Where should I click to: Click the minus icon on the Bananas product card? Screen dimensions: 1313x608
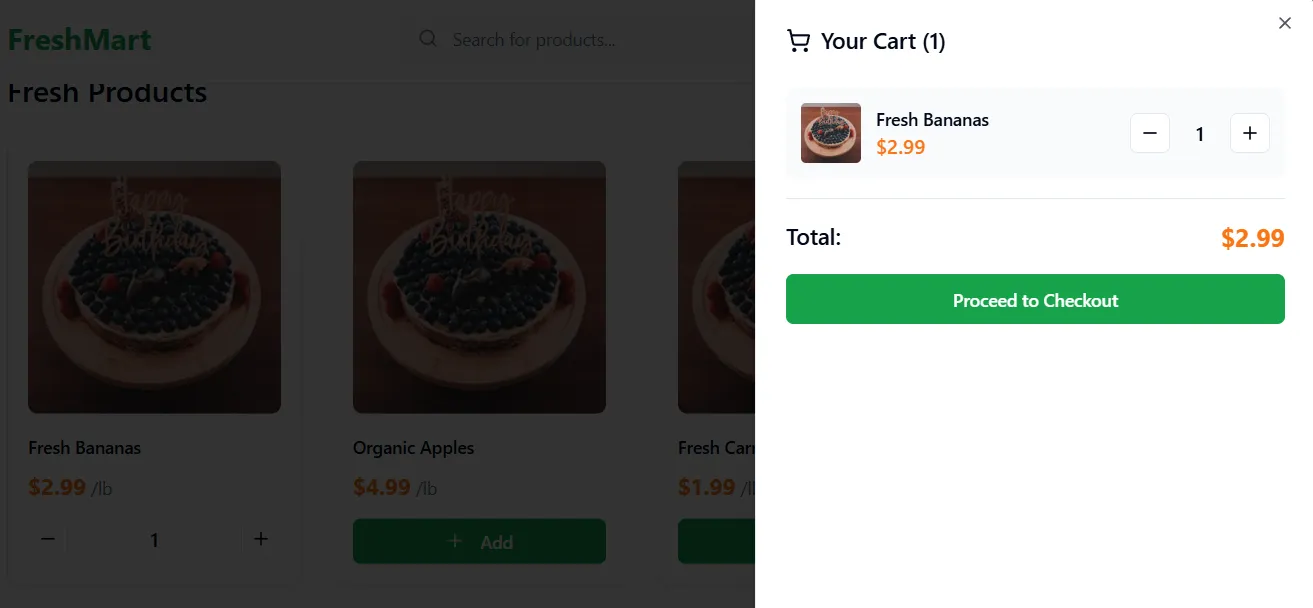(48, 539)
